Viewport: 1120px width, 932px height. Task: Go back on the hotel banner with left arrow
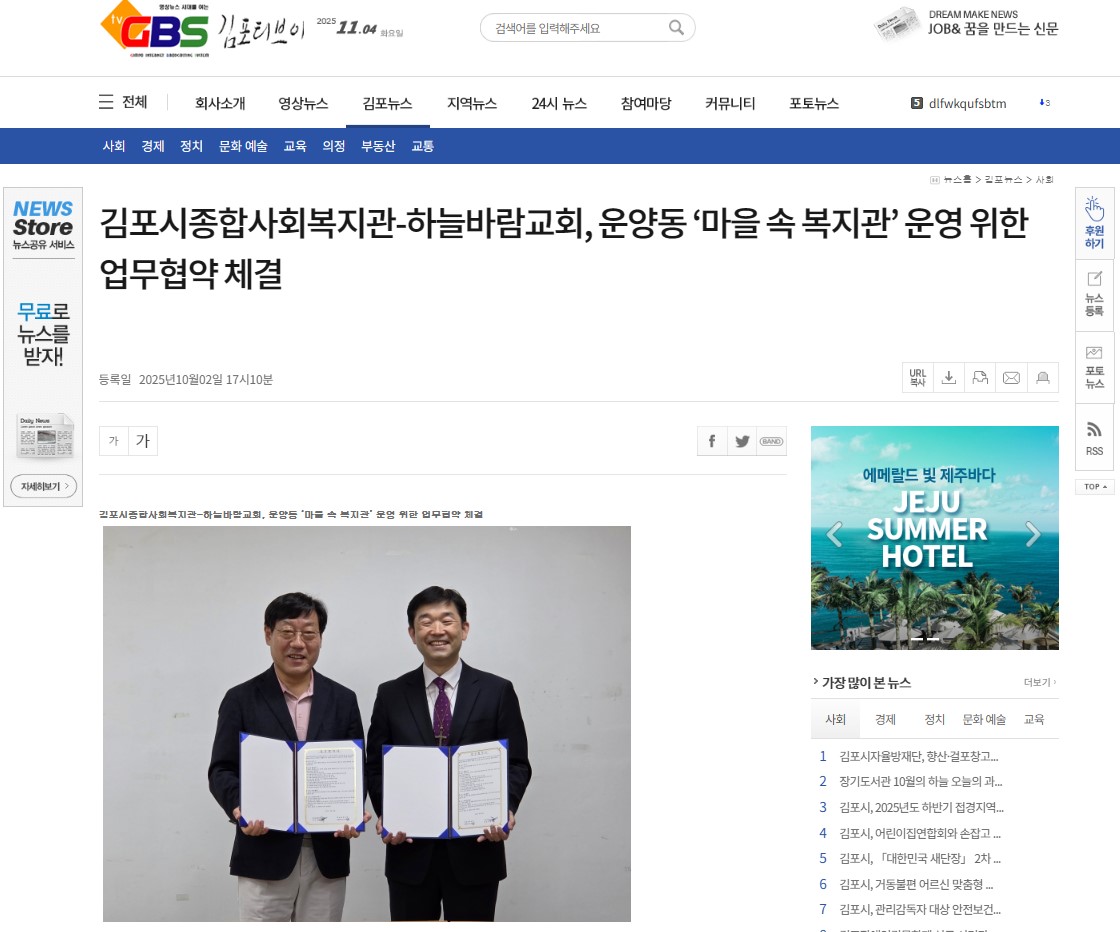pyautogui.click(x=834, y=533)
